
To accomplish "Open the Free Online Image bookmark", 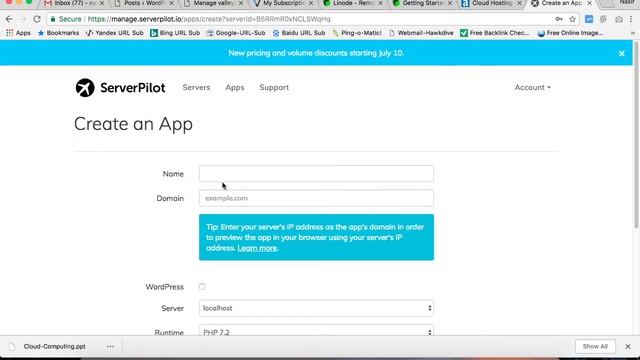I will [570, 33].
